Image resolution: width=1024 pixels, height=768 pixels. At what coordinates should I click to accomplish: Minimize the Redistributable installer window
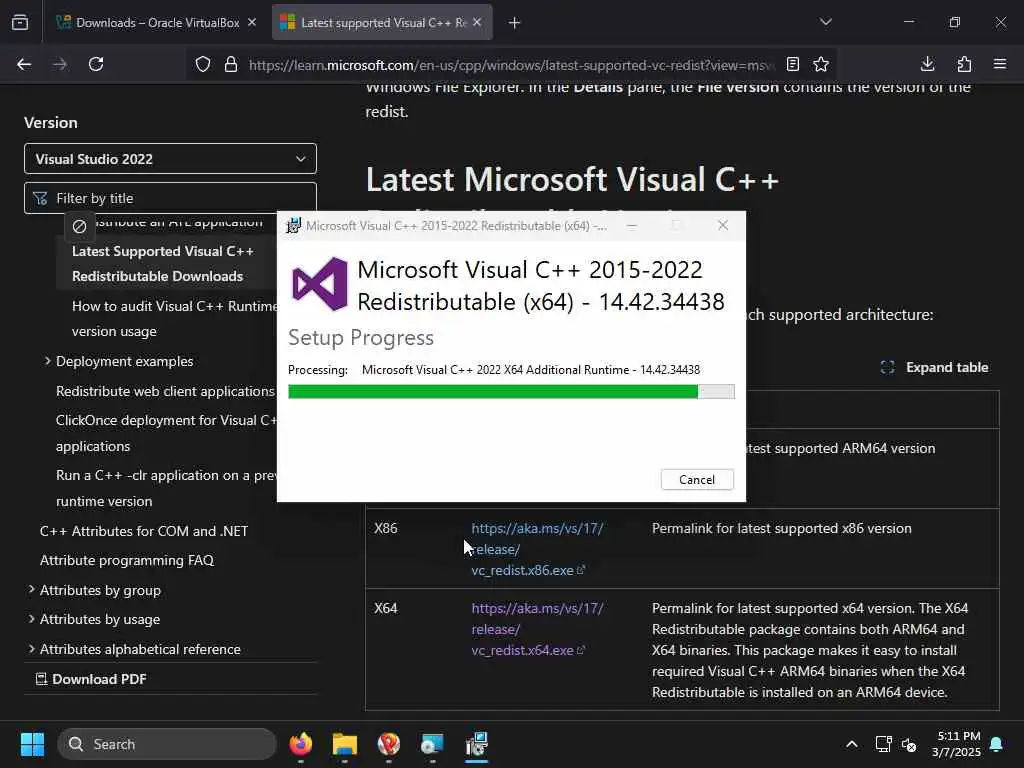click(x=632, y=225)
